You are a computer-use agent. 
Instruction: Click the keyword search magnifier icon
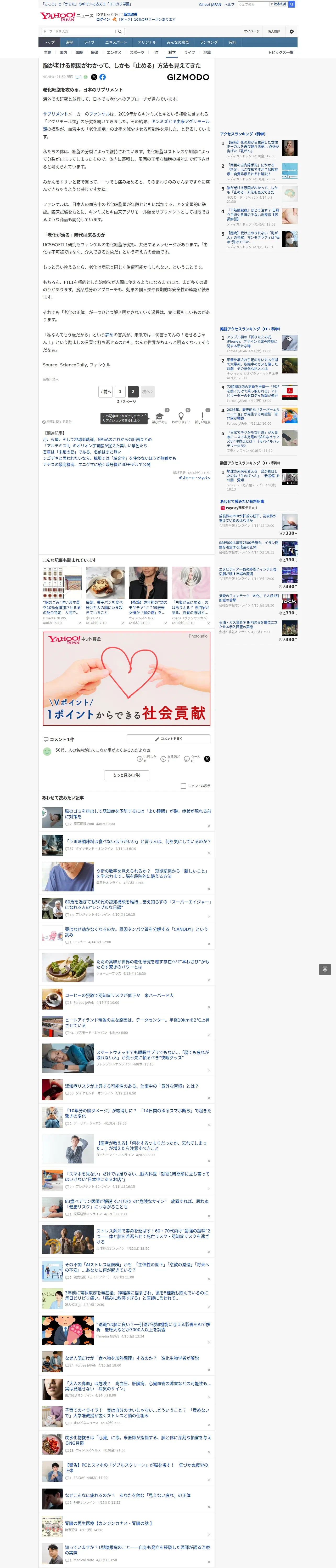[x=120, y=31]
